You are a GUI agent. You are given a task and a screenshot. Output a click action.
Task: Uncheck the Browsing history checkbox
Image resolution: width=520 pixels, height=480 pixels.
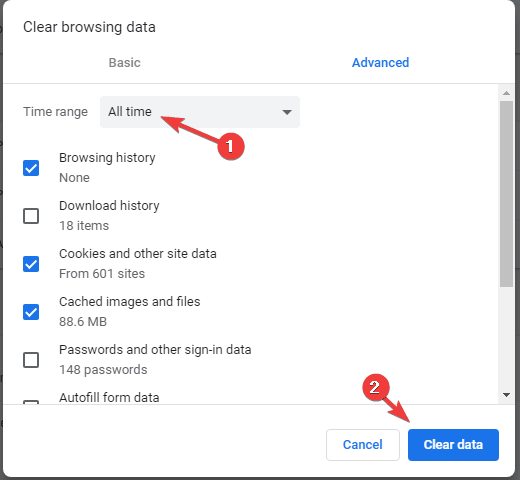31,168
